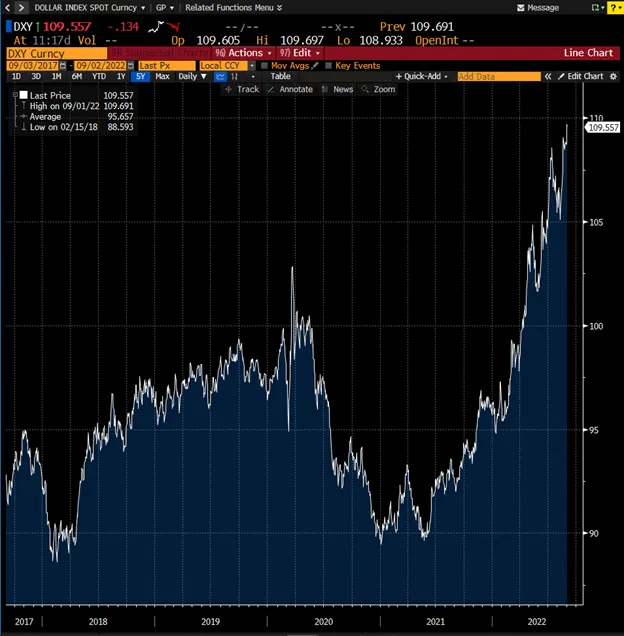Enable the Mov Avgs checkbox
624x636 pixels.
click(x=264, y=65)
